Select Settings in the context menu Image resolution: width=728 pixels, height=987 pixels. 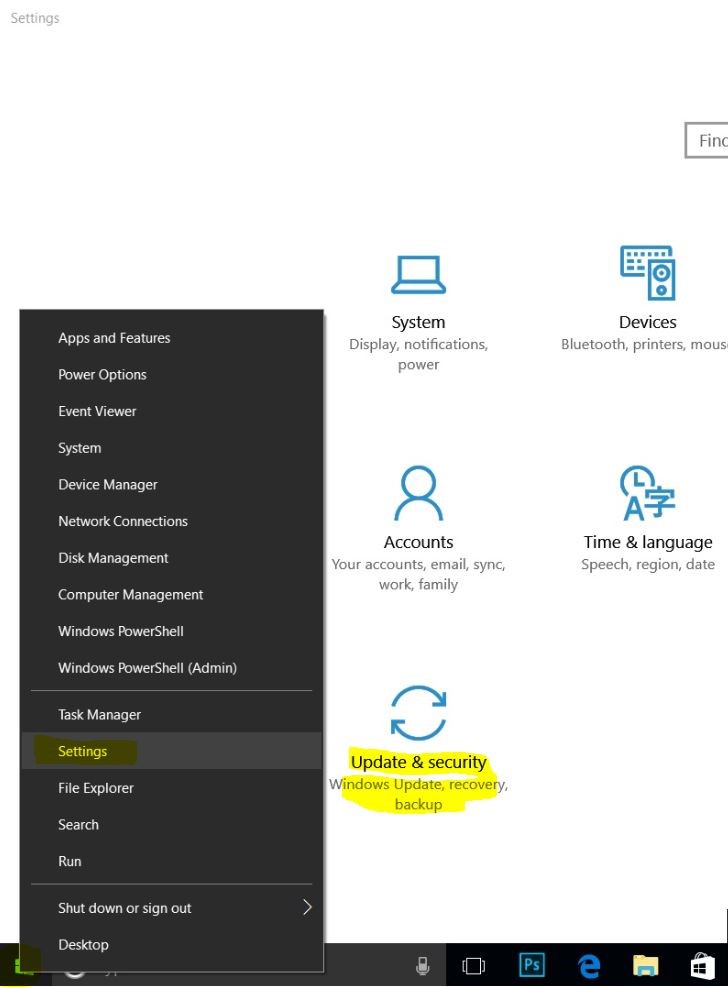click(83, 751)
